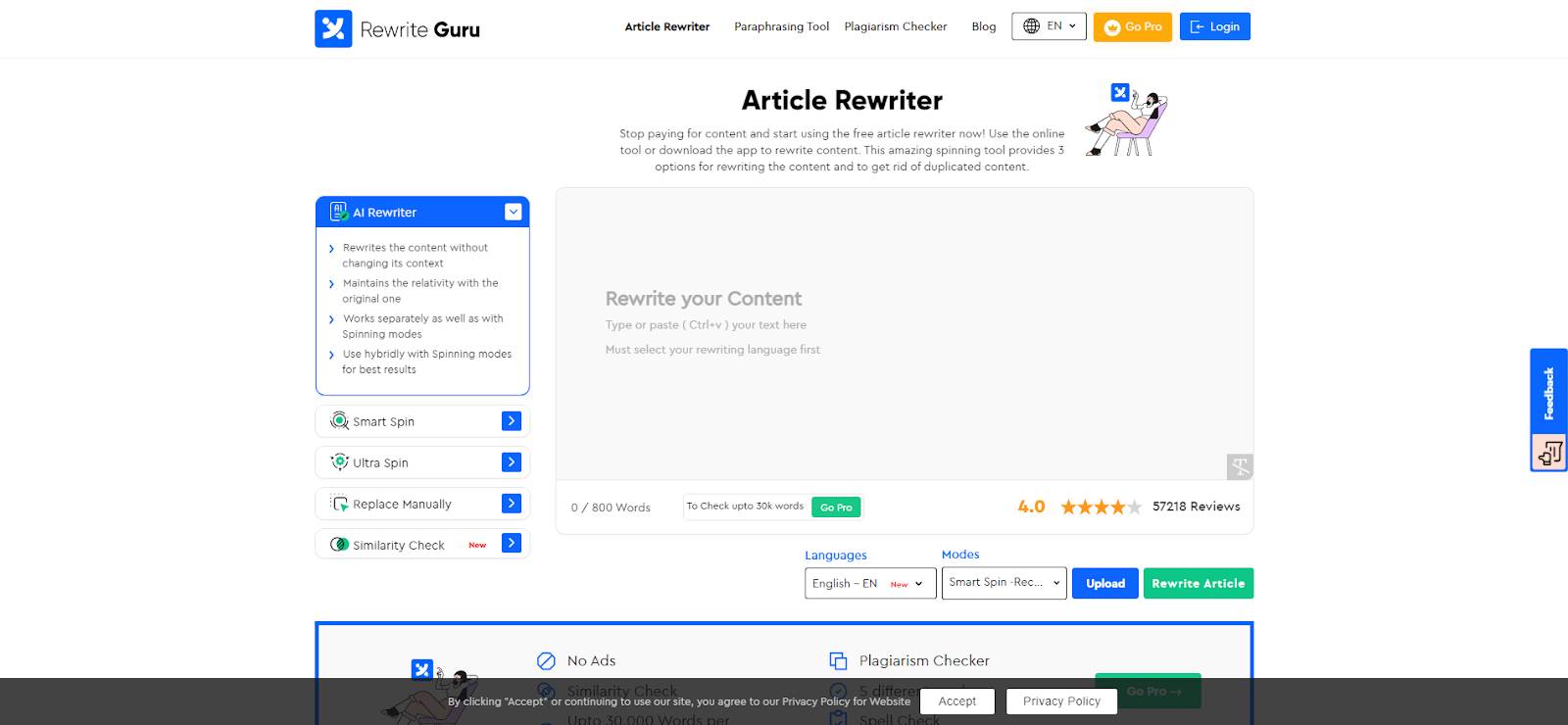Click the No Ads feature text
The image size is (1568, 725).
pyautogui.click(x=592, y=661)
